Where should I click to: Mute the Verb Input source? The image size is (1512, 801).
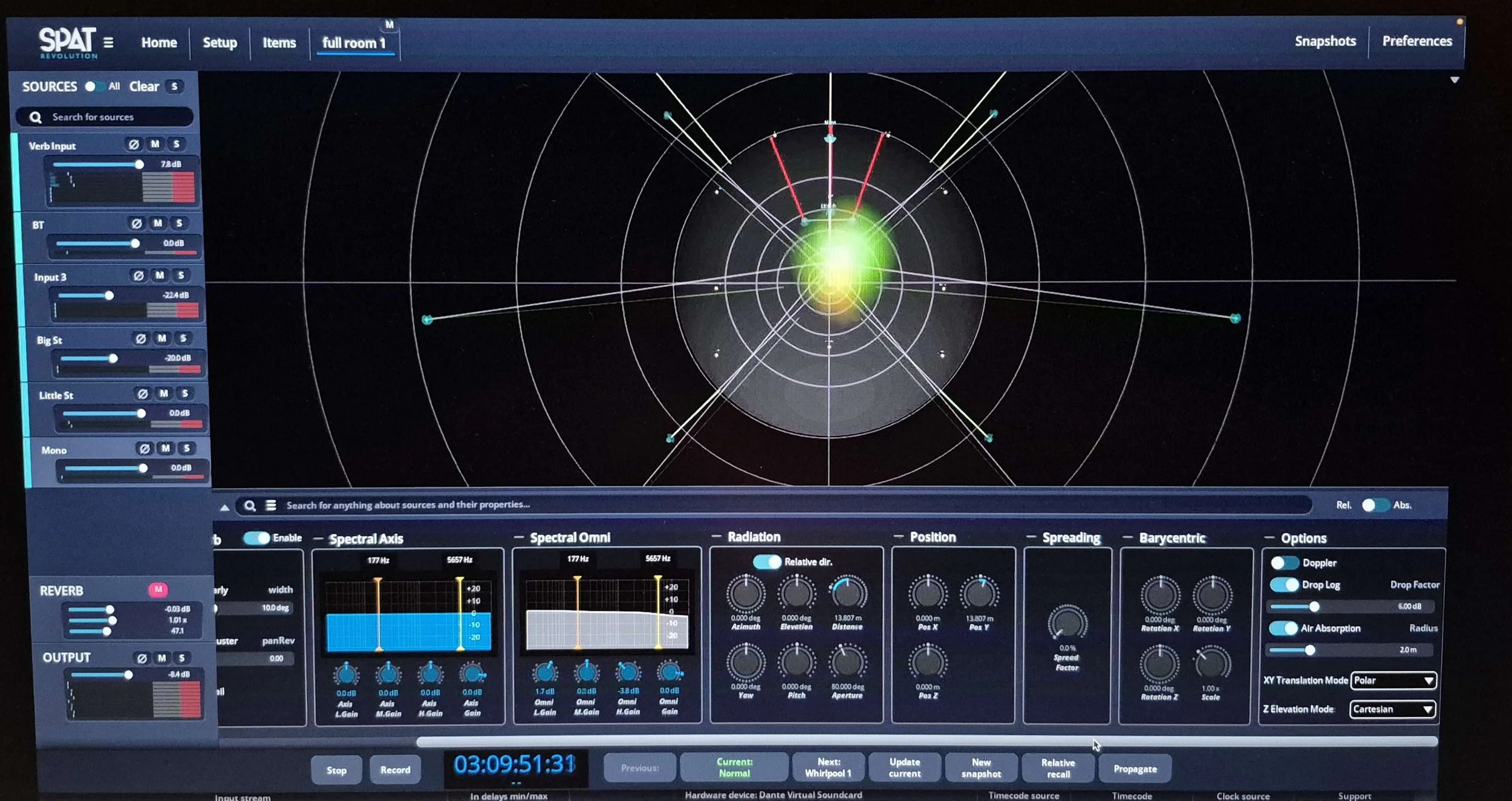155,144
